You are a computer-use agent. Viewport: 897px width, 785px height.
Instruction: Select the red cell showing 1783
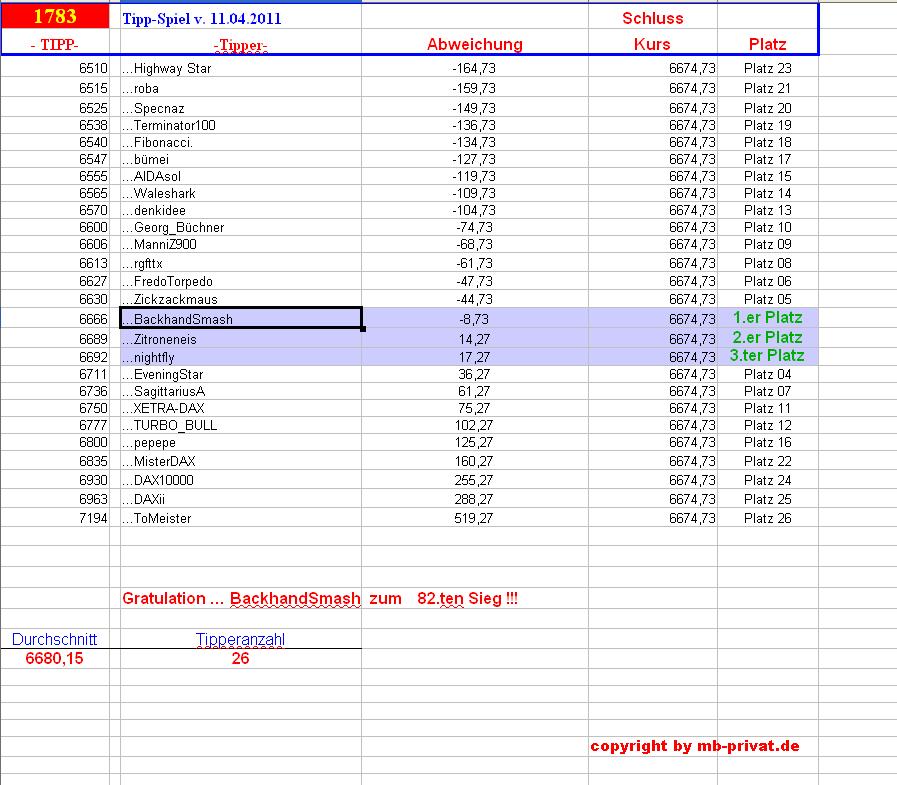tap(55, 16)
